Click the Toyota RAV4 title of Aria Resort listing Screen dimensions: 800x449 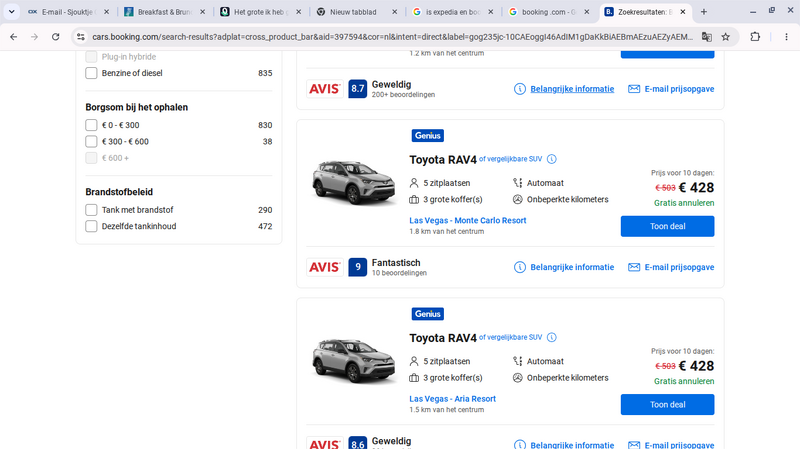click(443, 338)
